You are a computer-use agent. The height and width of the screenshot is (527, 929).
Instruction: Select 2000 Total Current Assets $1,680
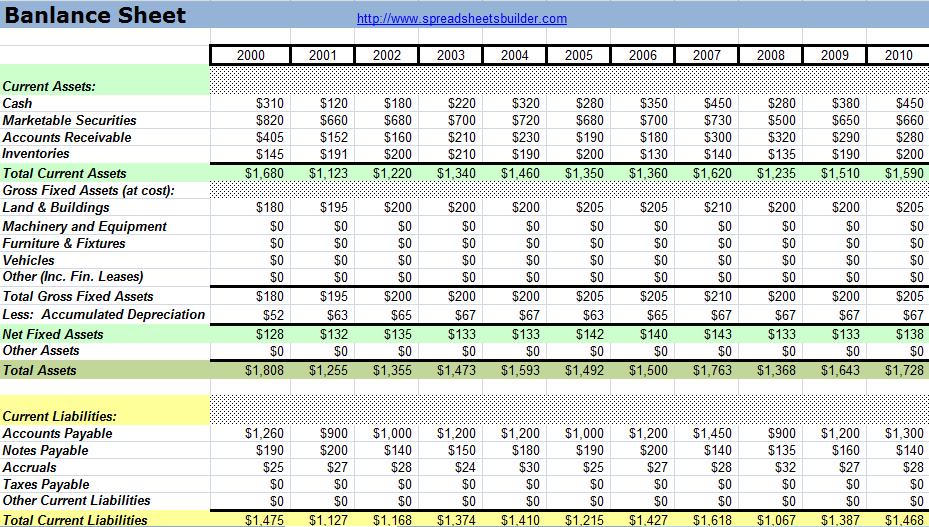pyautogui.click(x=264, y=174)
